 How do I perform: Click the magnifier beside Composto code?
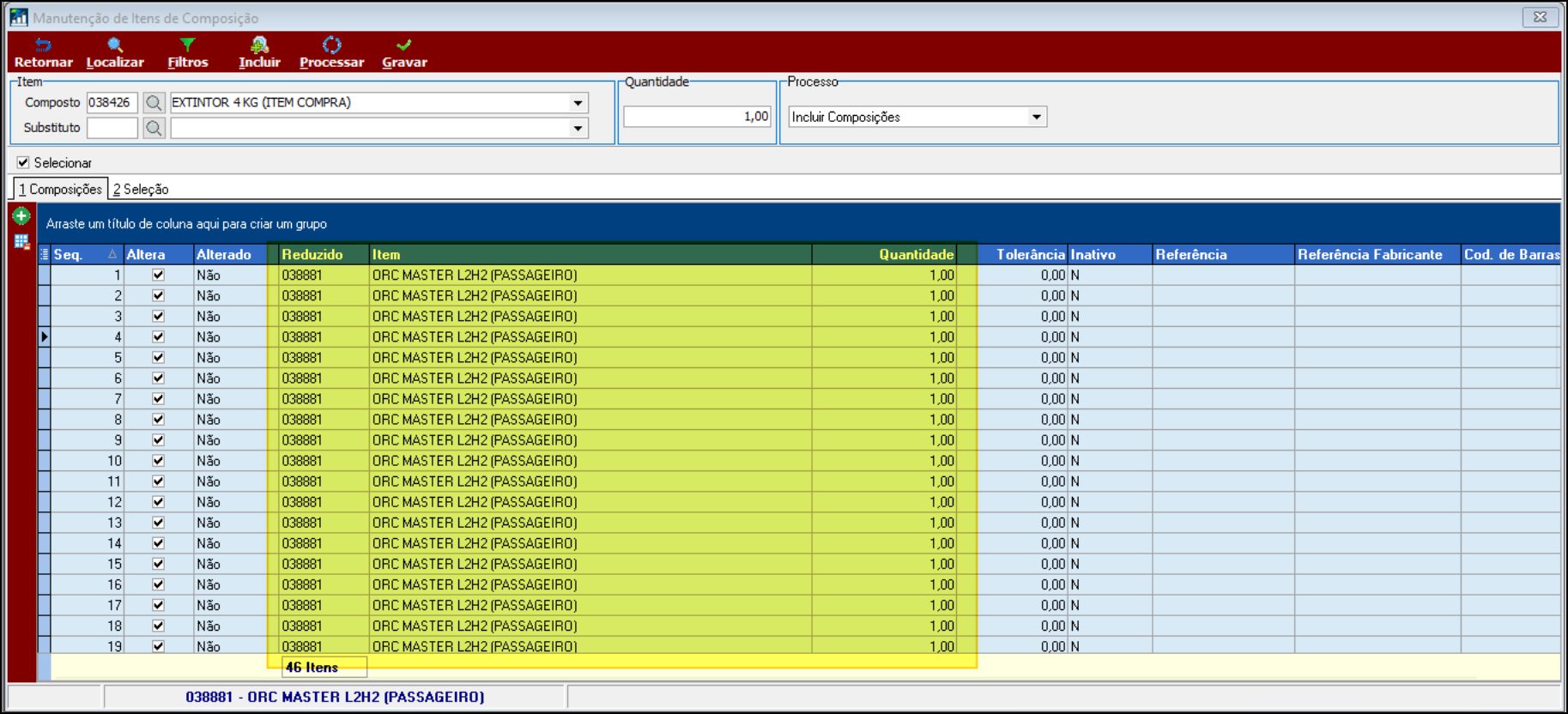pyautogui.click(x=154, y=103)
